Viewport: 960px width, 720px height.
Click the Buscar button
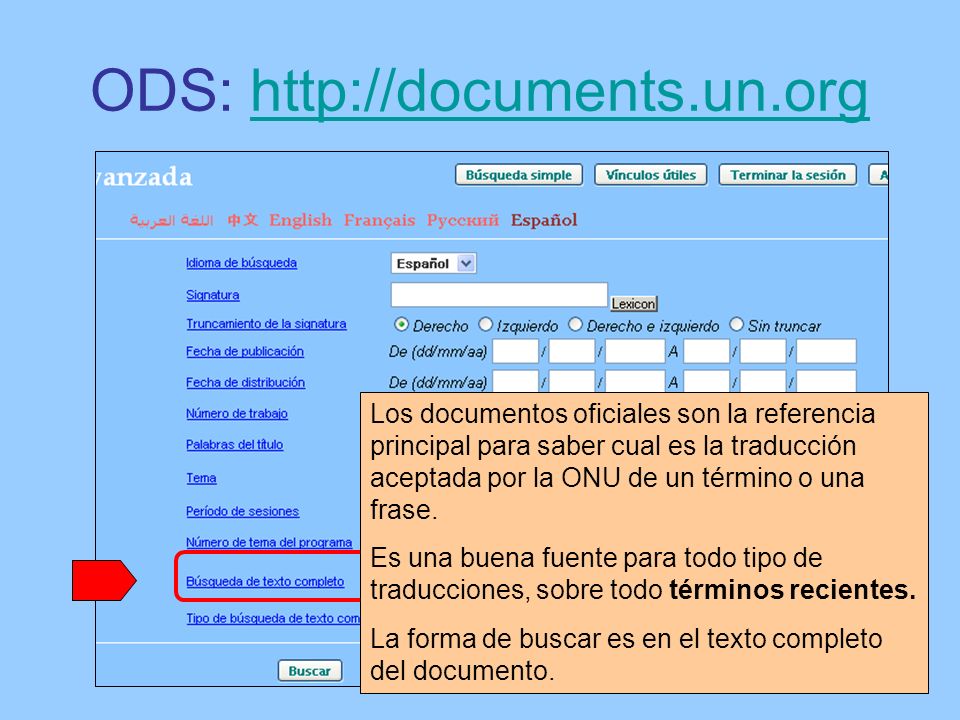[309, 671]
